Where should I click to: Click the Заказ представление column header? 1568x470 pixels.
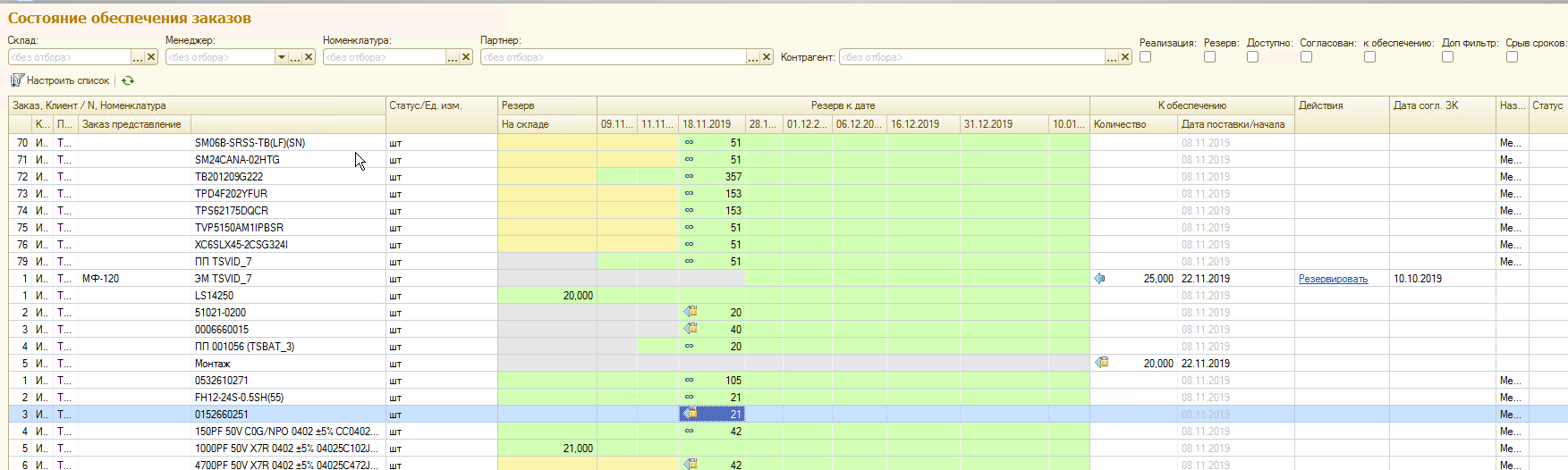pyautogui.click(x=131, y=124)
